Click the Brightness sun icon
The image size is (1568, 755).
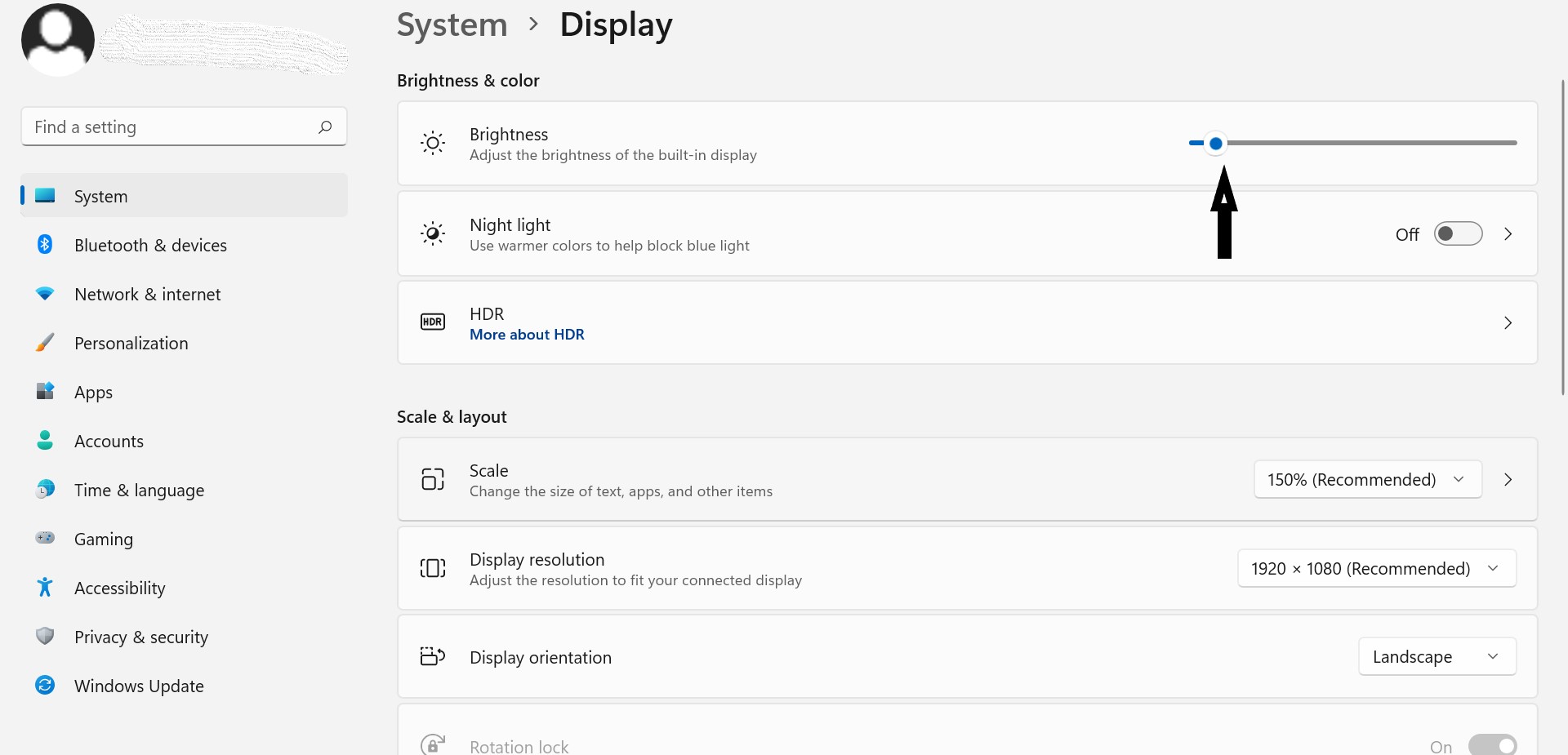[433, 143]
